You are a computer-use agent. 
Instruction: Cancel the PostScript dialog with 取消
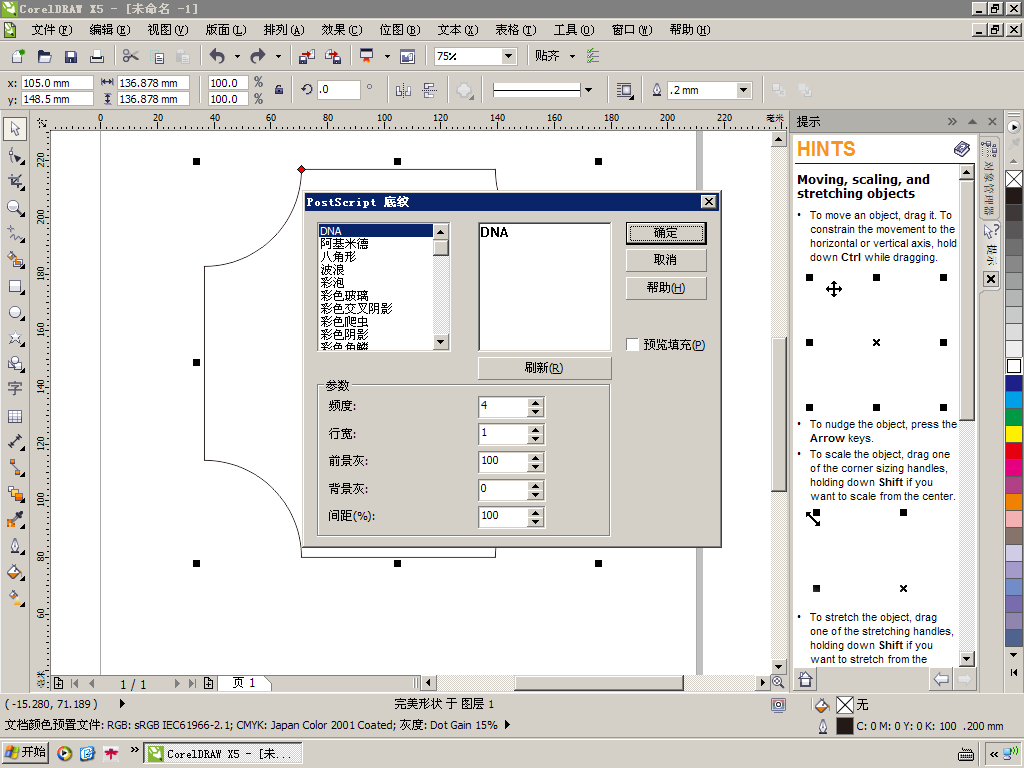point(665,260)
